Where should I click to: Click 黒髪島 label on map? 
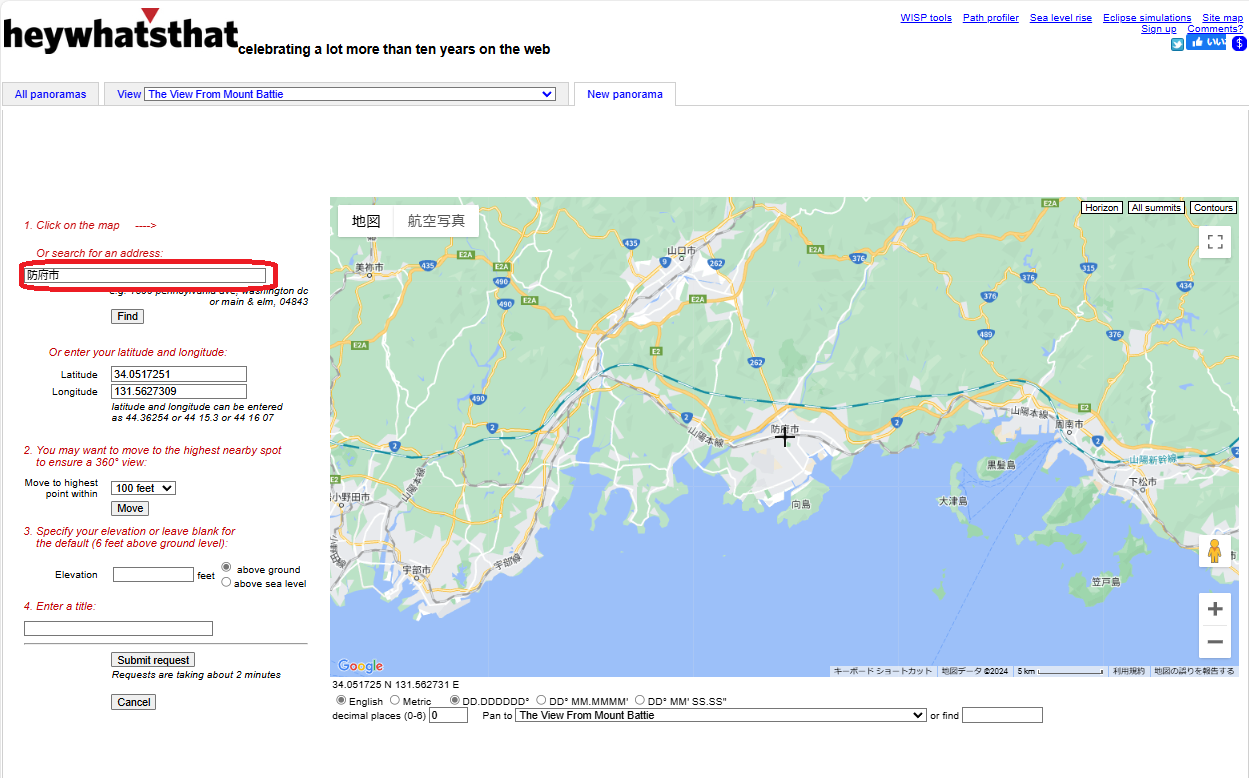pos(1001,465)
